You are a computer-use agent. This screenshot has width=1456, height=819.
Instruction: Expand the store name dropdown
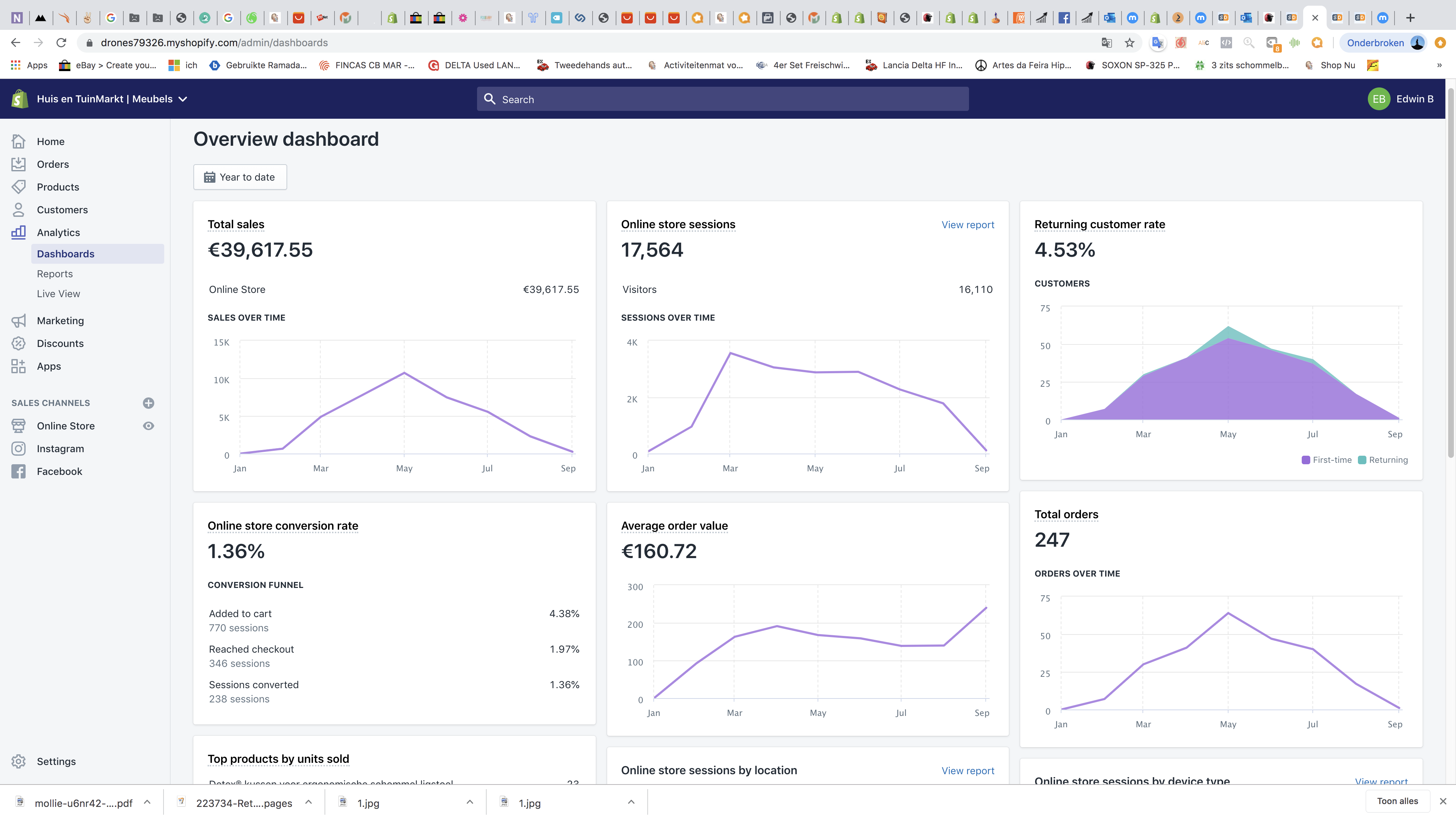[183, 99]
